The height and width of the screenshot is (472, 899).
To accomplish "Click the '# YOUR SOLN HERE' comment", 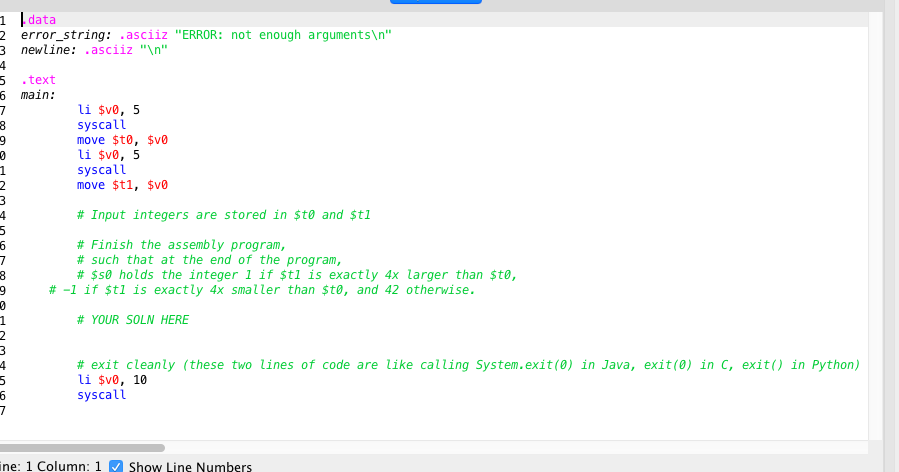I will tap(133, 320).
